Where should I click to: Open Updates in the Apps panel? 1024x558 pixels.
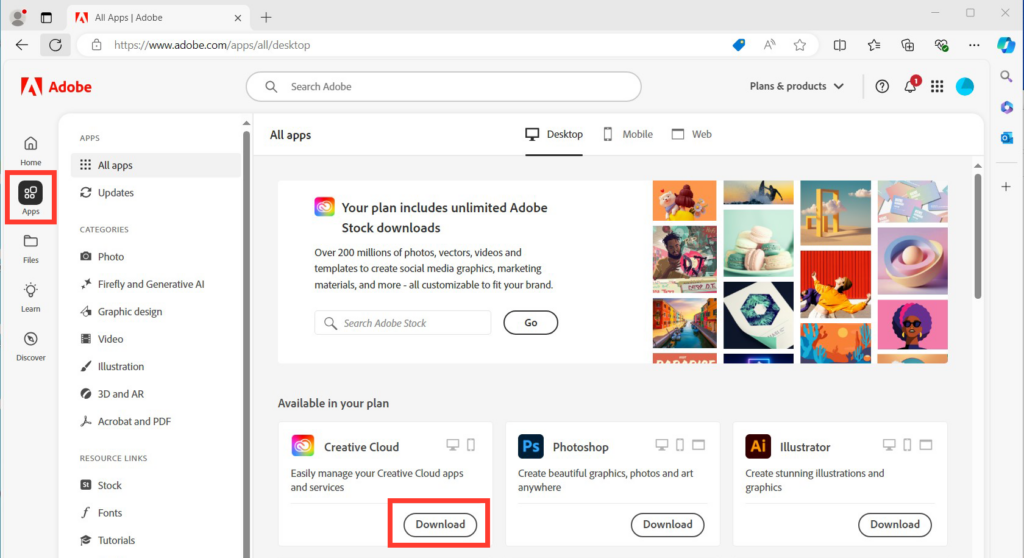115,193
